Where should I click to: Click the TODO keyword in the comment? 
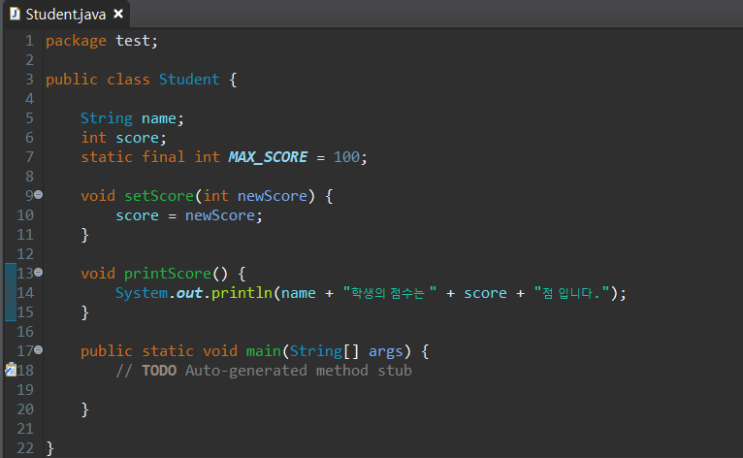click(158, 370)
